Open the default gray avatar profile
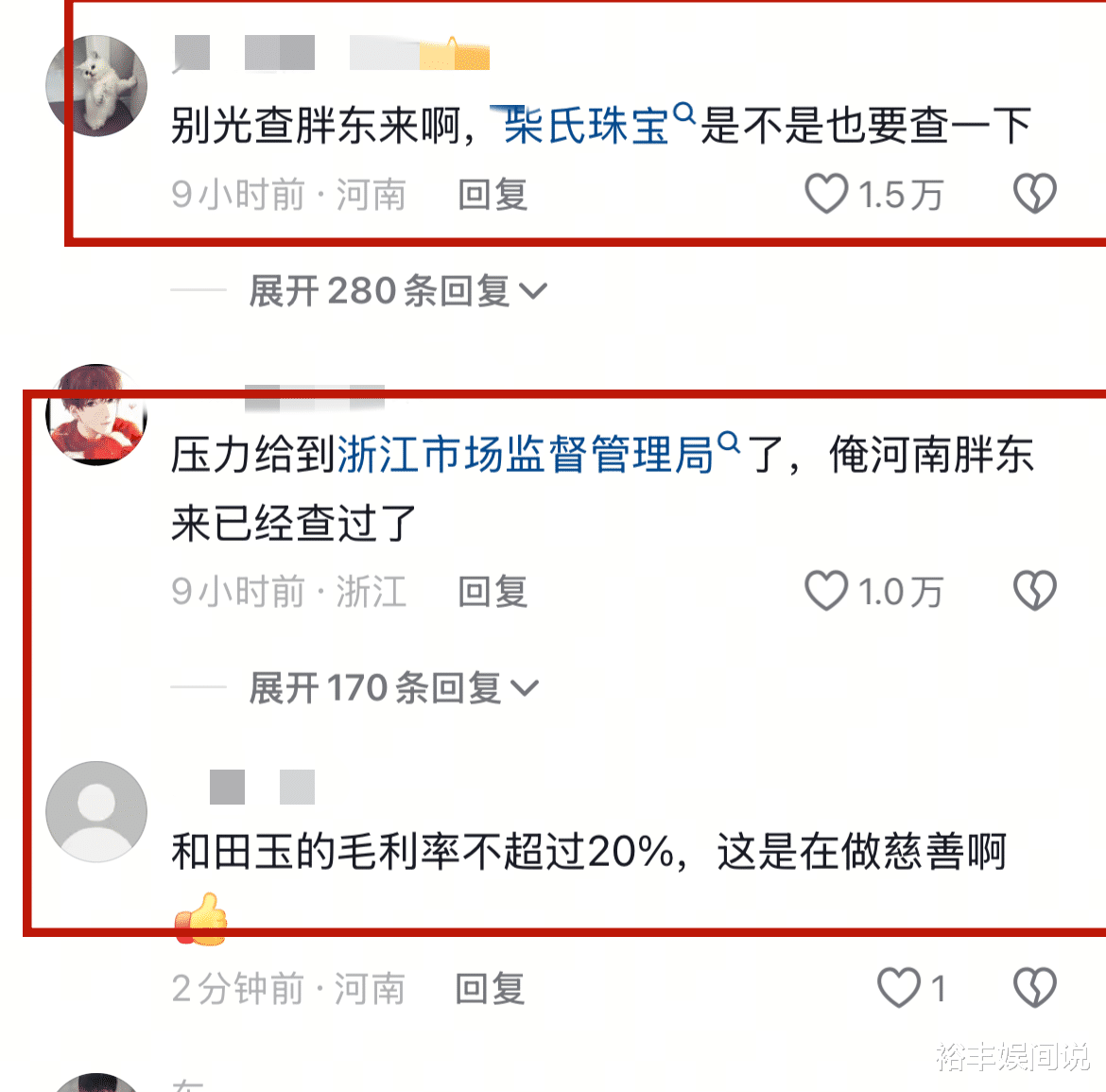The width and height of the screenshot is (1106, 1092). [96, 811]
